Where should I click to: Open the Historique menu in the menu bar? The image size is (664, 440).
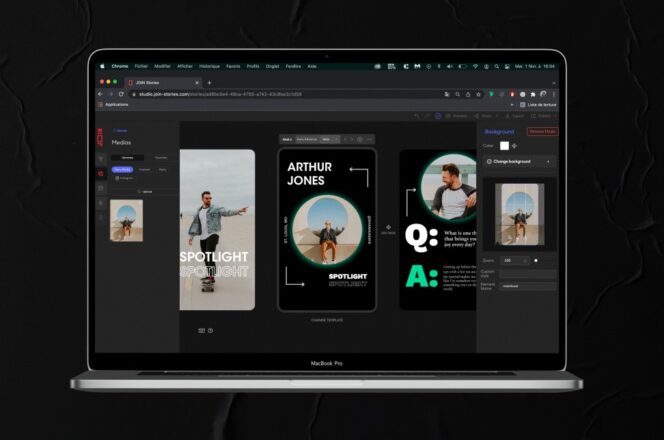(210, 66)
